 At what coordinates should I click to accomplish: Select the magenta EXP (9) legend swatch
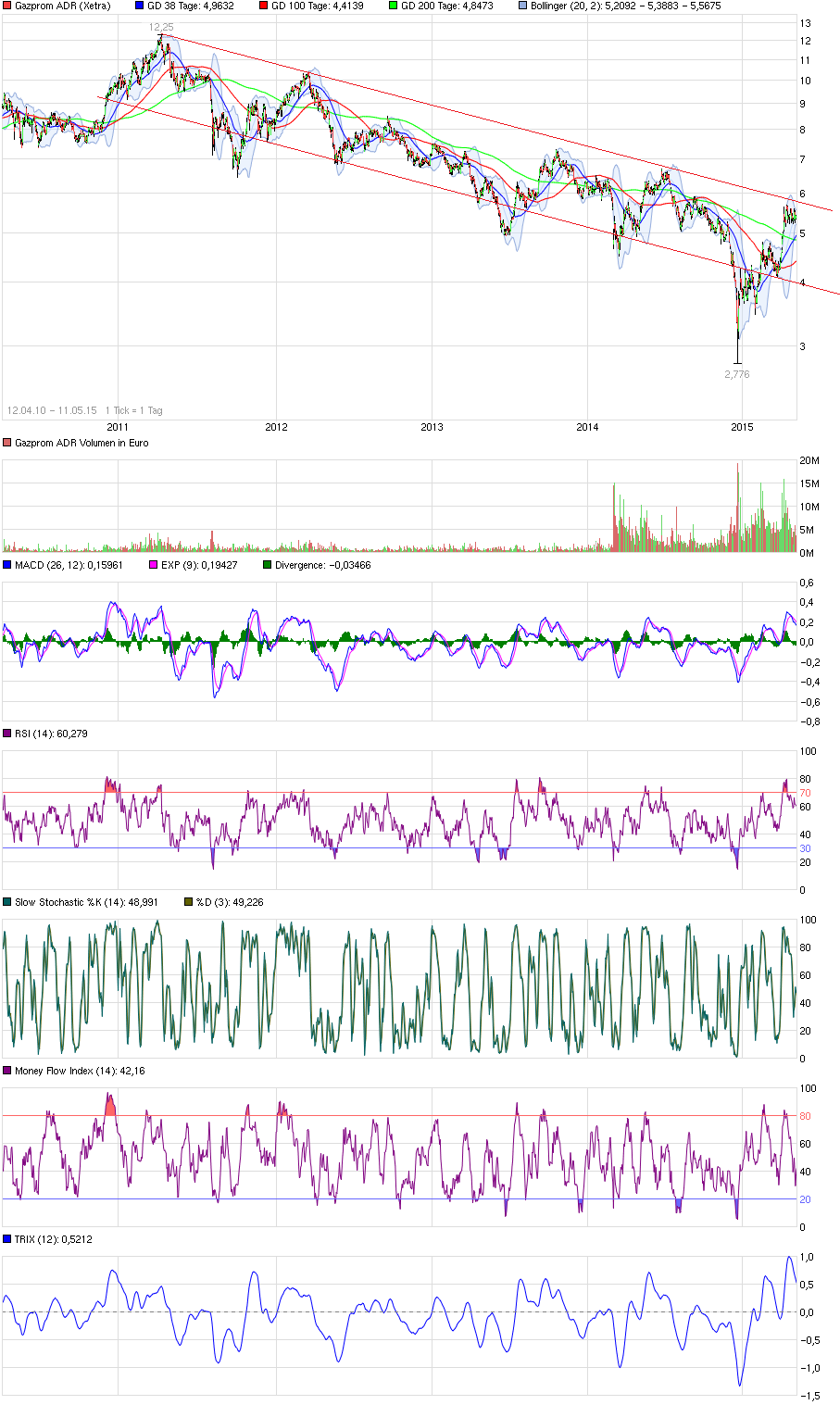click(x=154, y=565)
